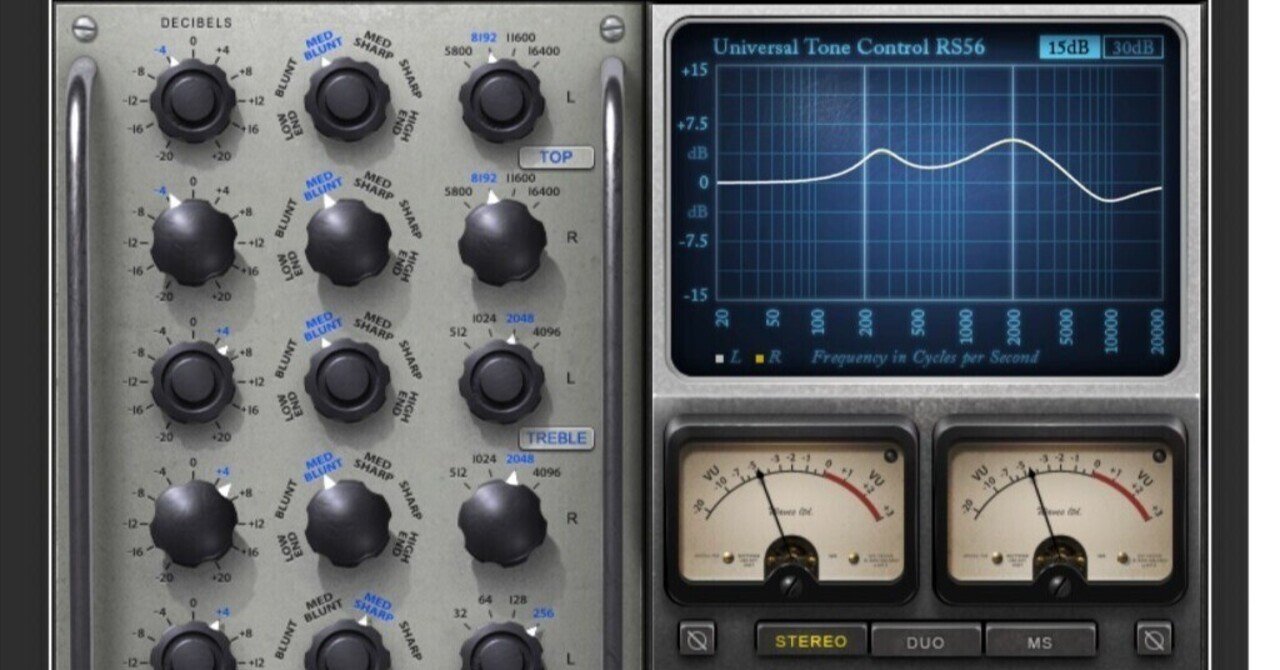Toggle the TOP band link button

point(556,157)
